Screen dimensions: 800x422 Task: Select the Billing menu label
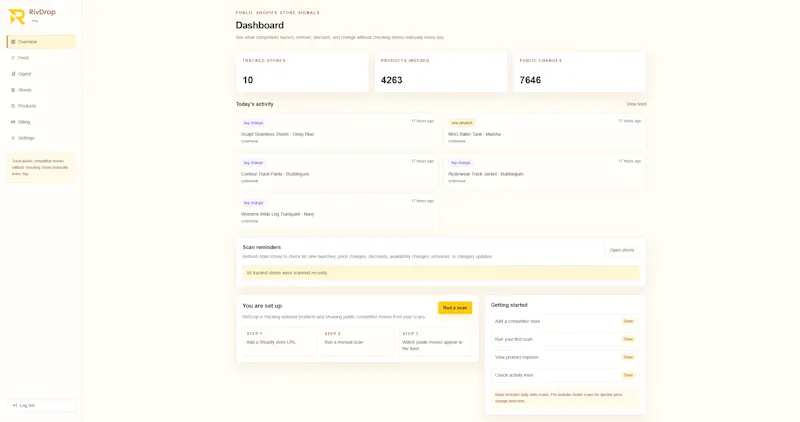(24, 122)
